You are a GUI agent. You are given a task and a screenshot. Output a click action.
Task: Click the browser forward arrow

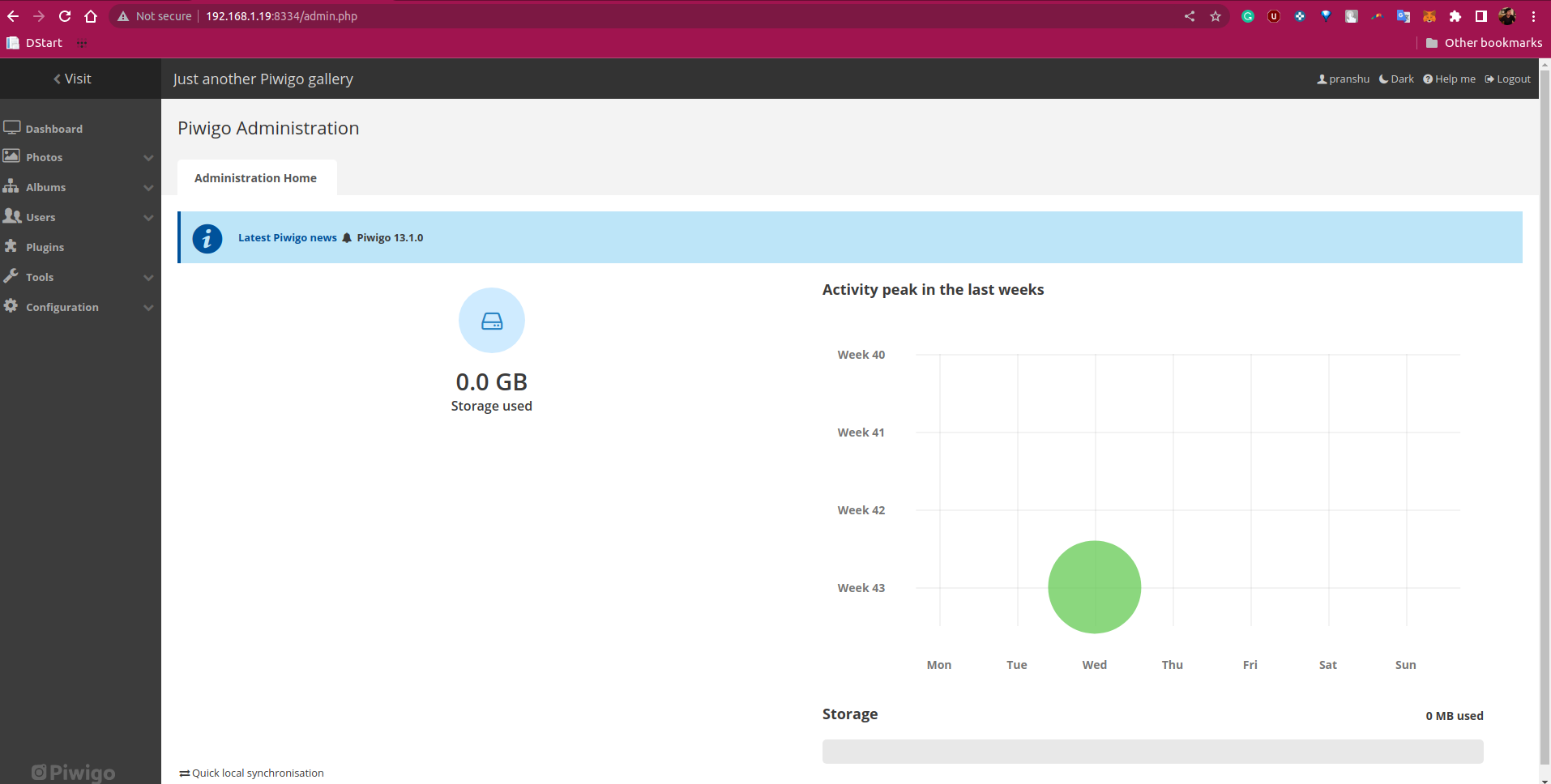[x=39, y=16]
